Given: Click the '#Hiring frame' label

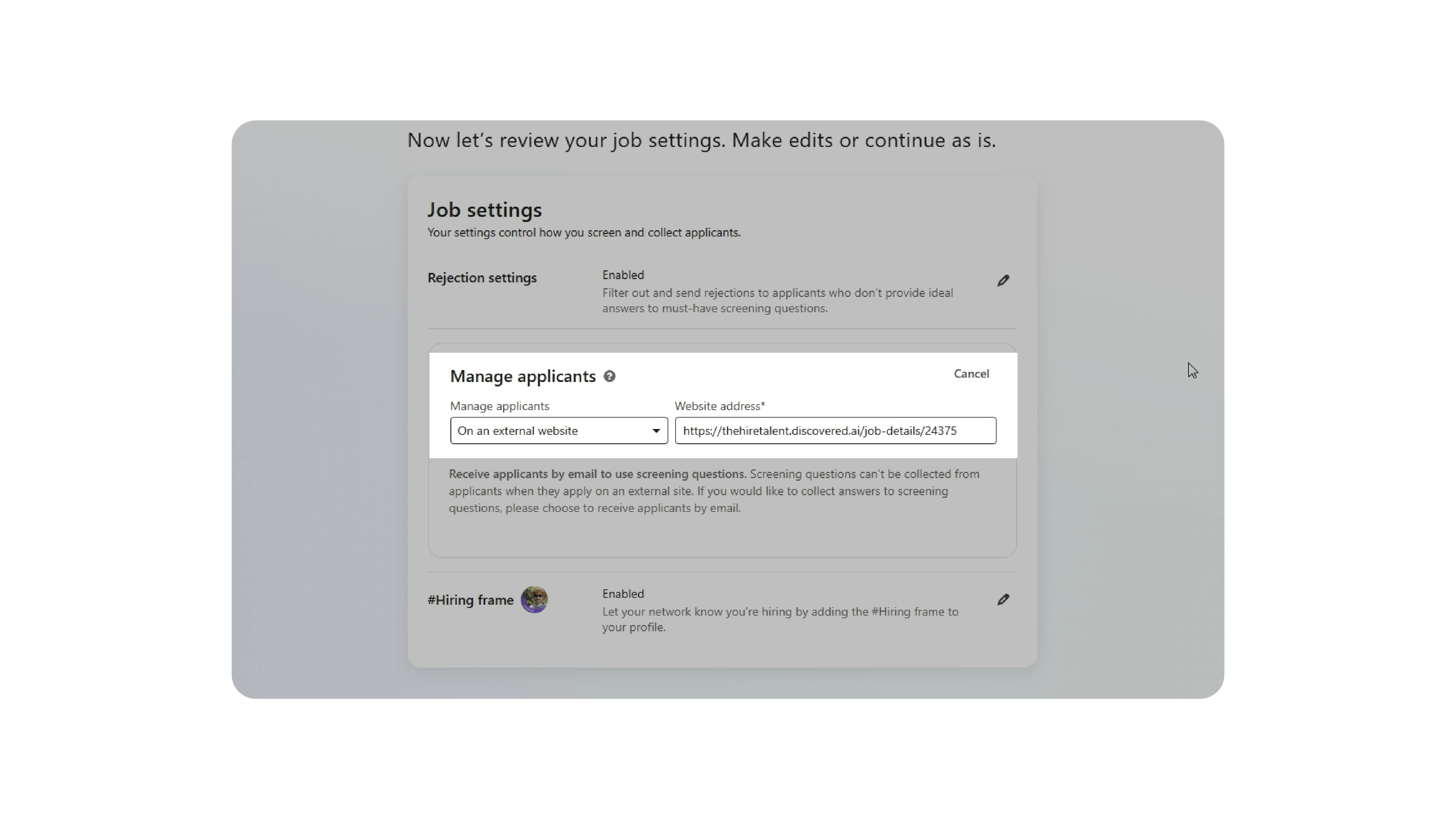Looking at the screenshot, I should click(x=470, y=600).
